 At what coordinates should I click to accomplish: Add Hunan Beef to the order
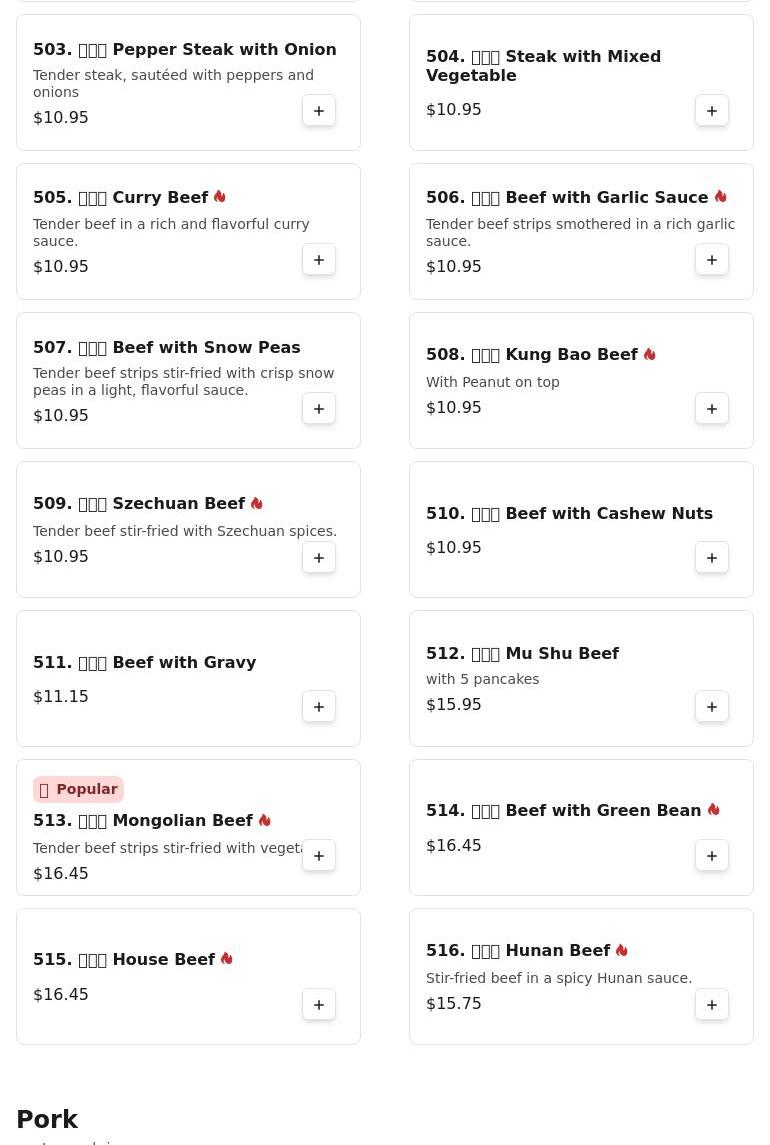tap(712, 1005)
